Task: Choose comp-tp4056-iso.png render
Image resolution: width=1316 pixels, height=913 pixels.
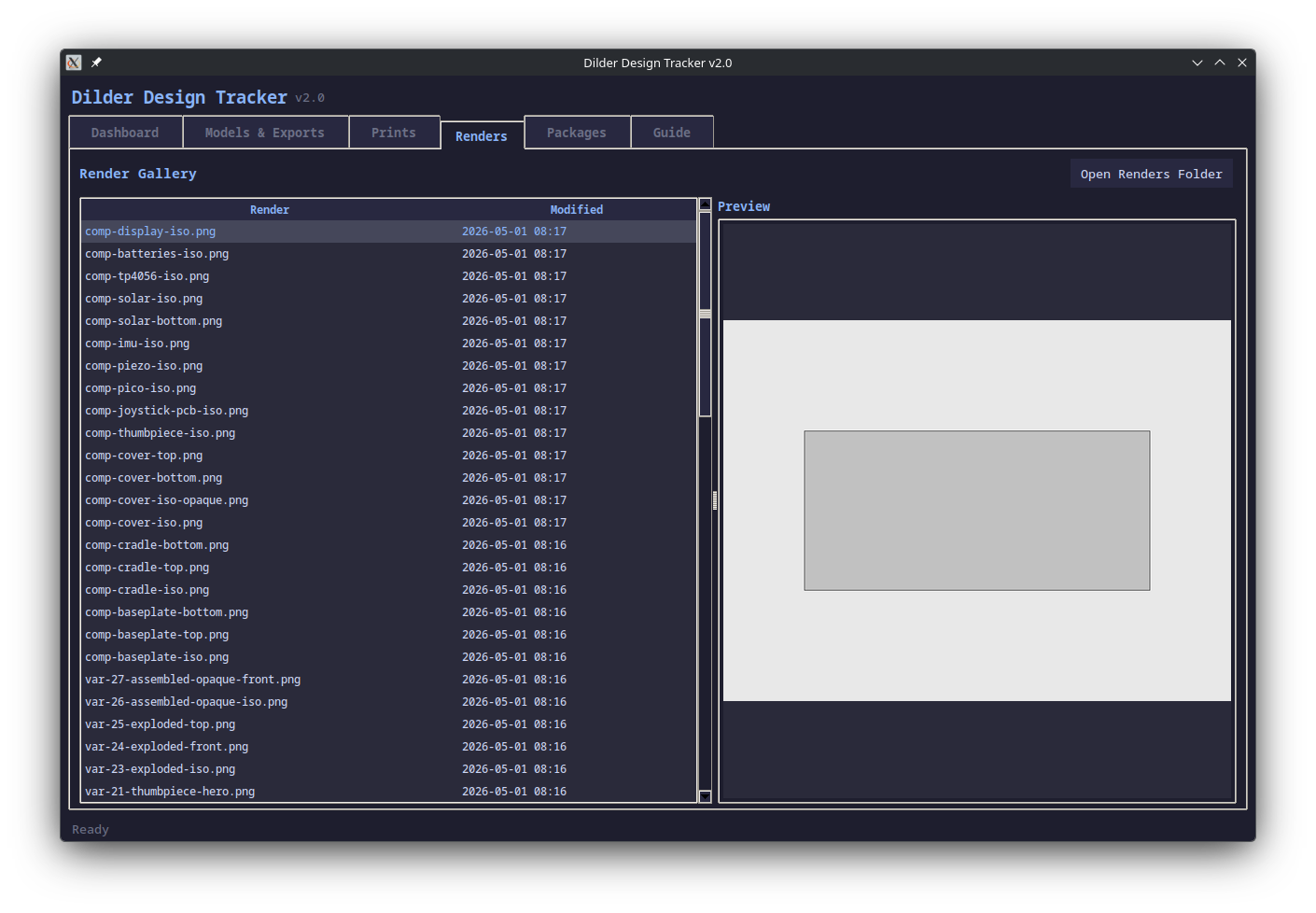Action: [x=389, y=276]
